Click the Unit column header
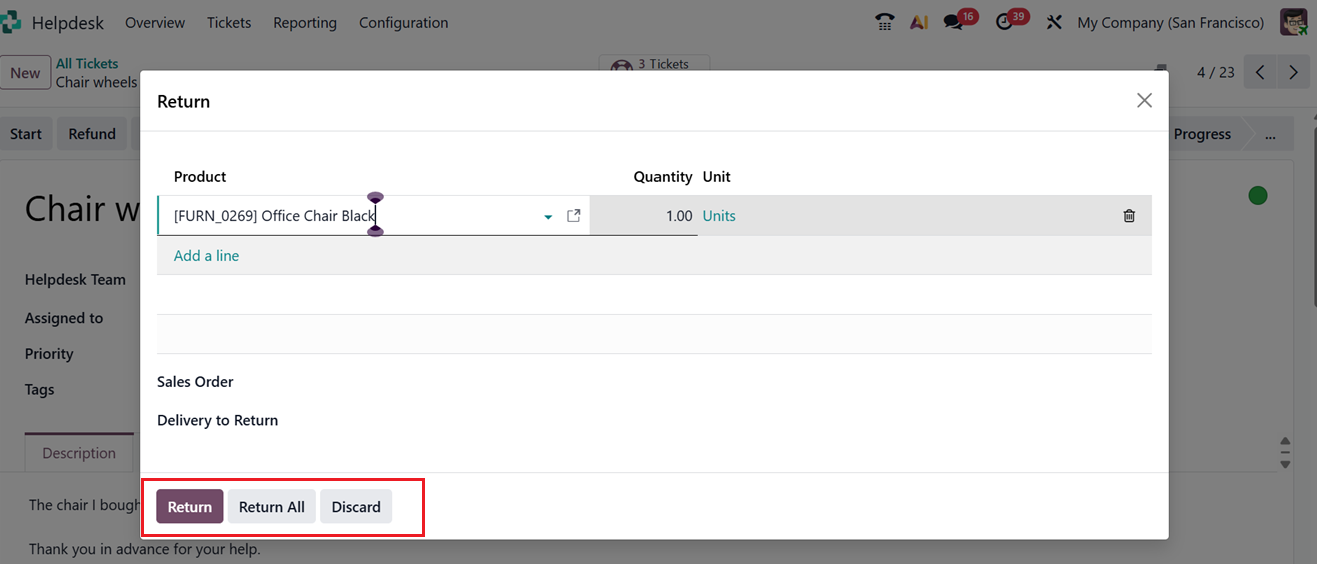The height and width of the screenshot is (564, 1317). [716, 177]
